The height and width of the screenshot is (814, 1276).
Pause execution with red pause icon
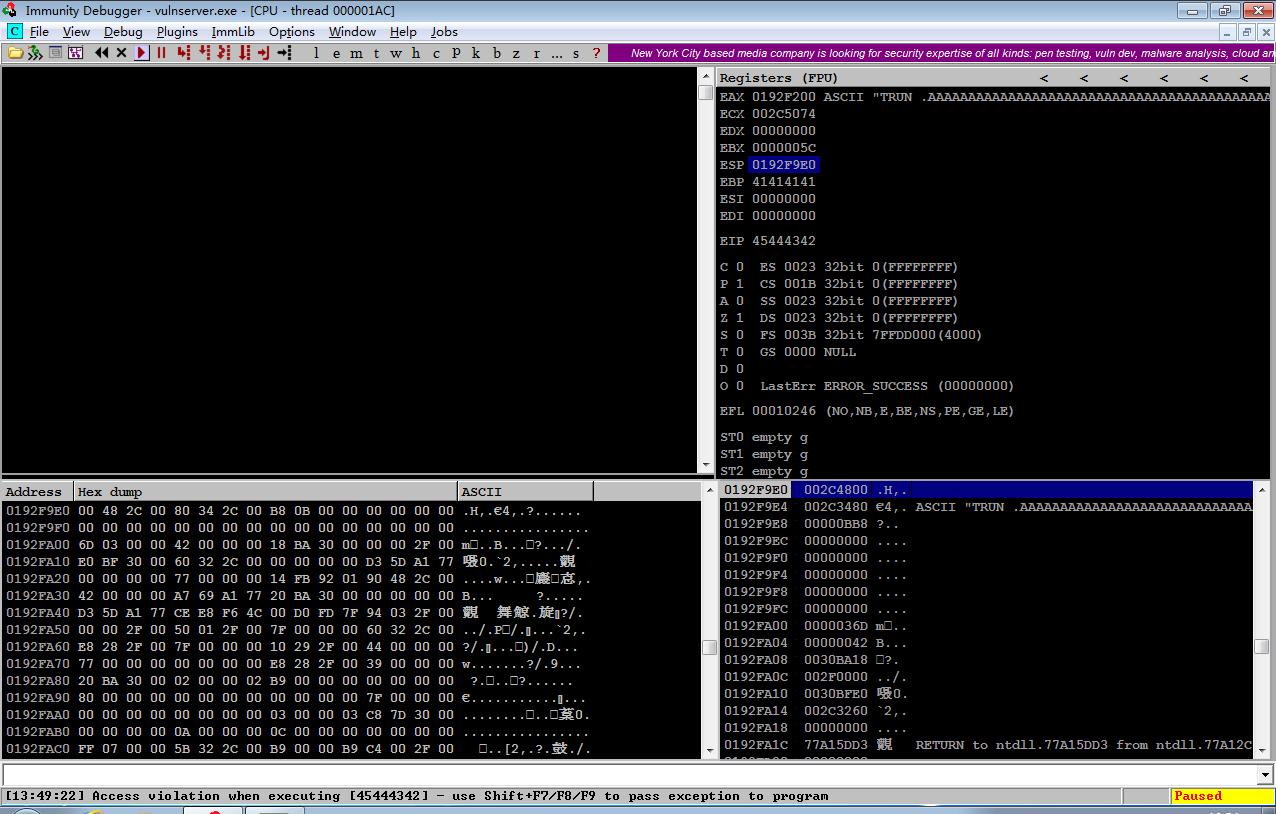coord(161,53)
